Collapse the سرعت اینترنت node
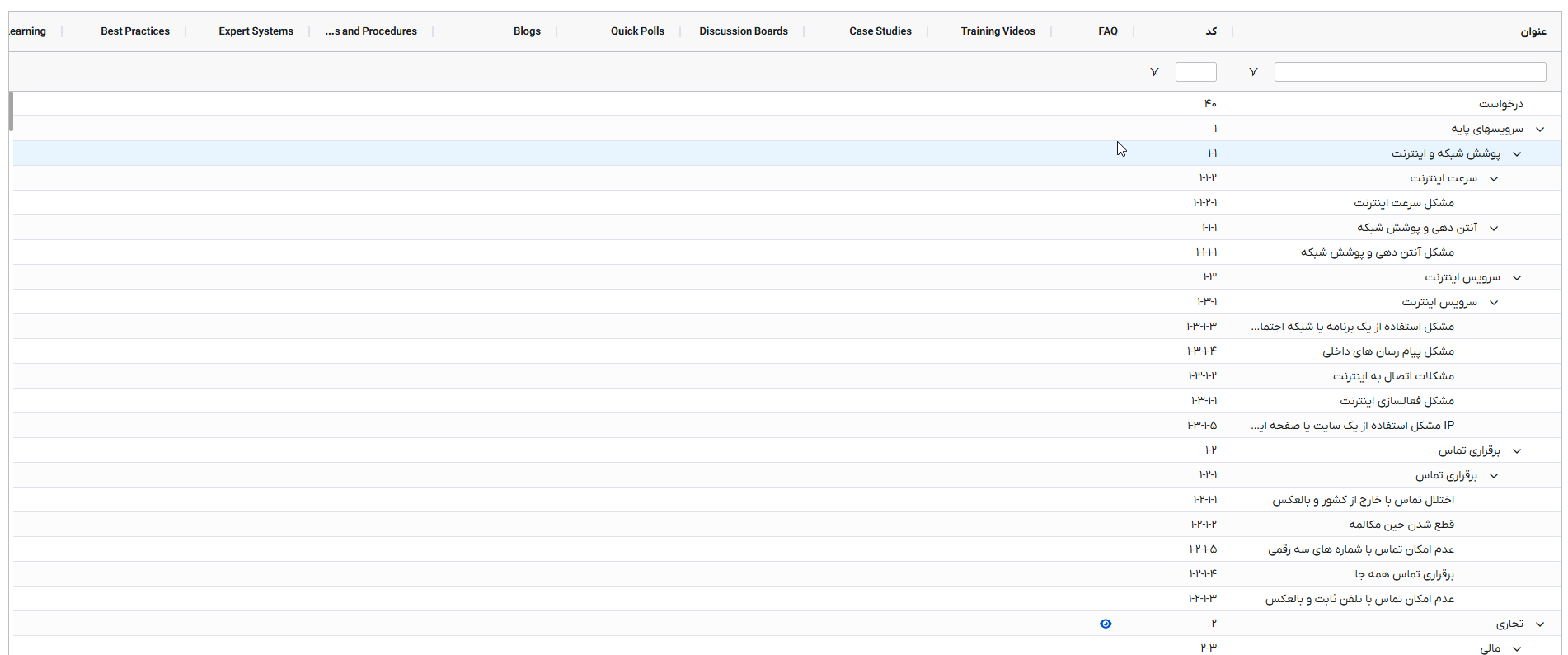The width and height of the screenshot is (1568, 655). click(1493, 179)
